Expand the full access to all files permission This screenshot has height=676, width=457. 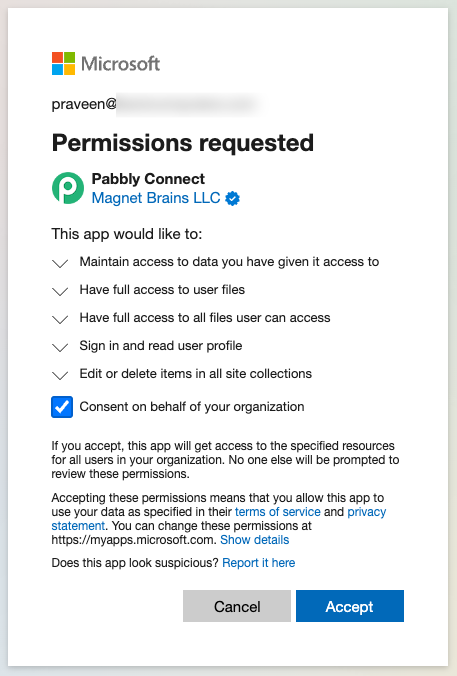point(60,319)
